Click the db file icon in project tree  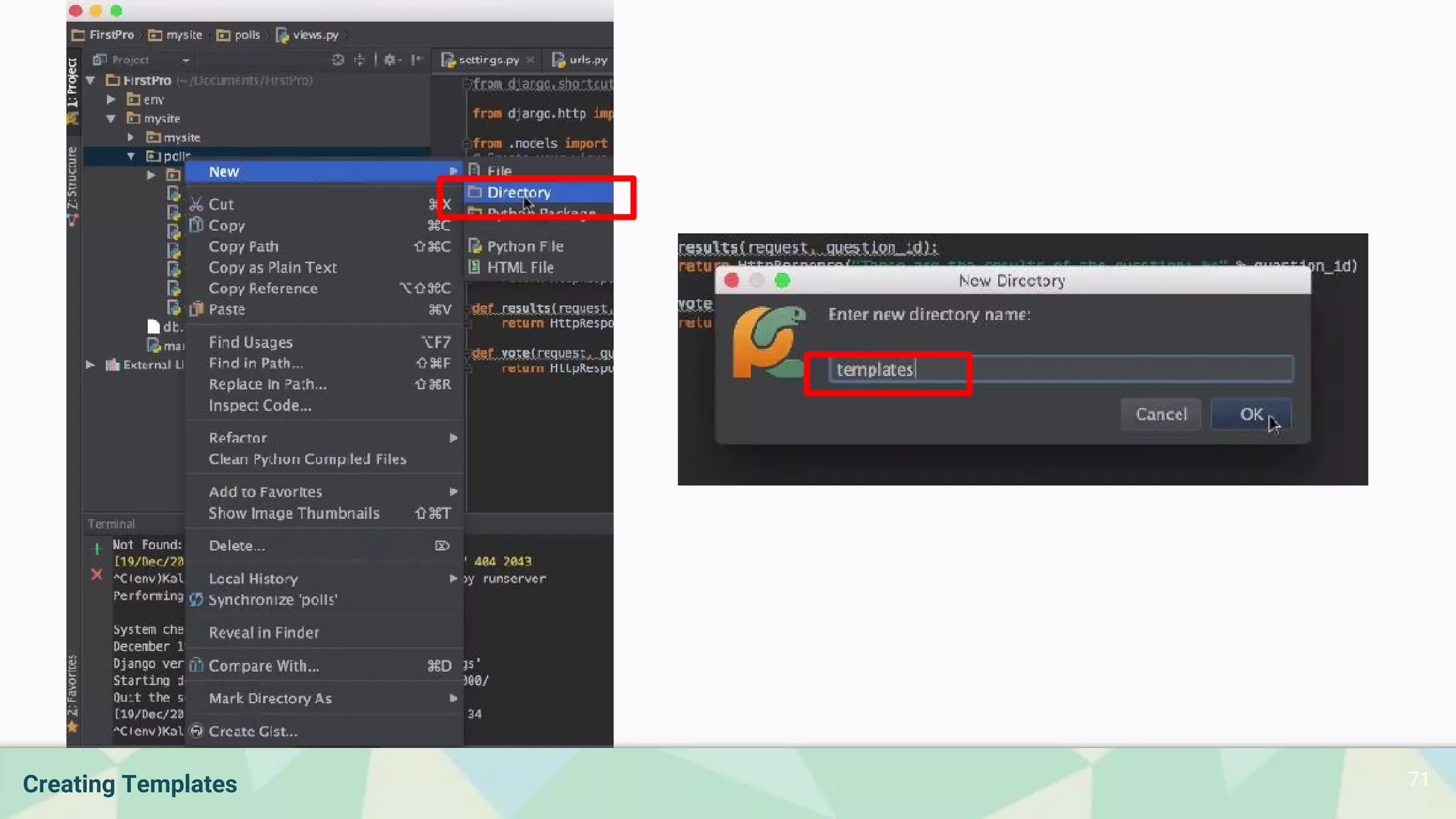(154, 326)
